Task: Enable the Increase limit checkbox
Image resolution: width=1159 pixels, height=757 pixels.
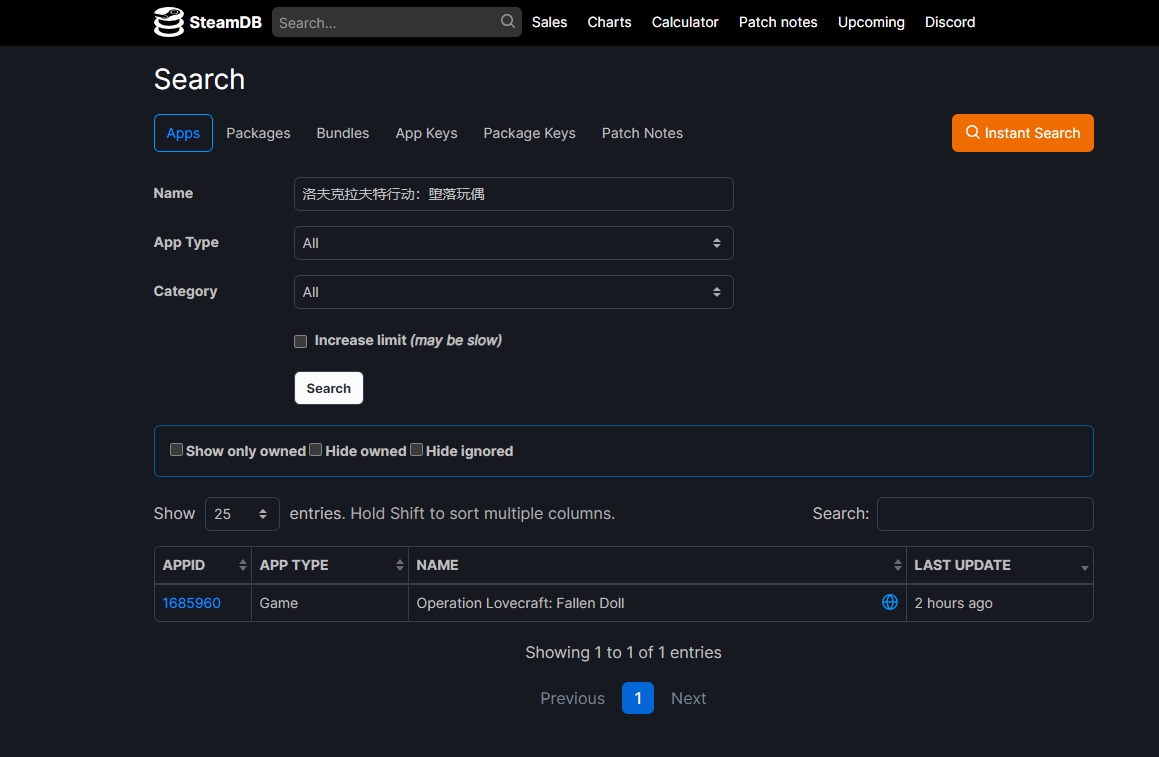Action: pyautogui.click(x=300, y=341)
